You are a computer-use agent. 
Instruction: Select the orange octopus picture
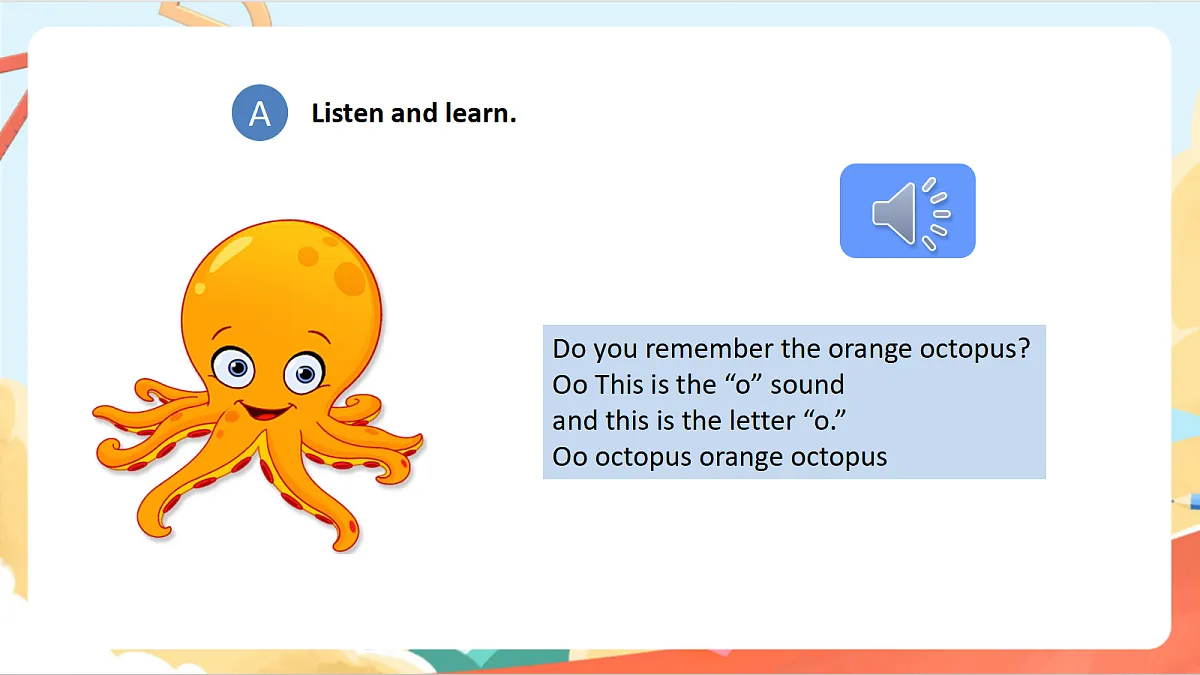[x=259, y=386]
